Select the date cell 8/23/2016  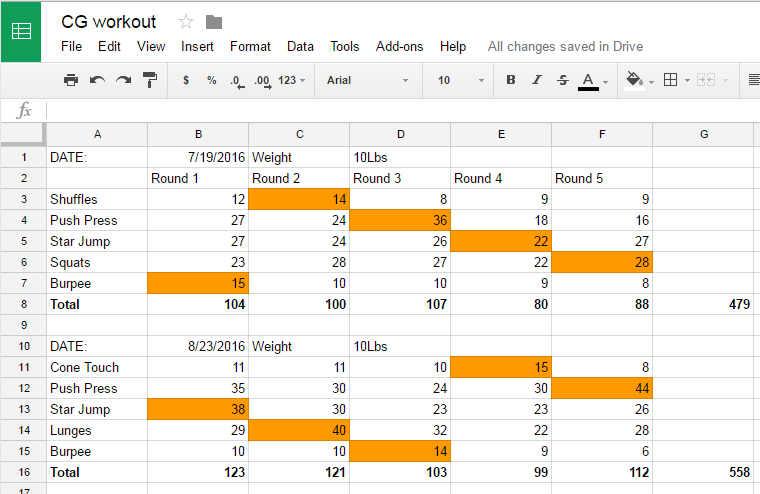click(198, 346)
